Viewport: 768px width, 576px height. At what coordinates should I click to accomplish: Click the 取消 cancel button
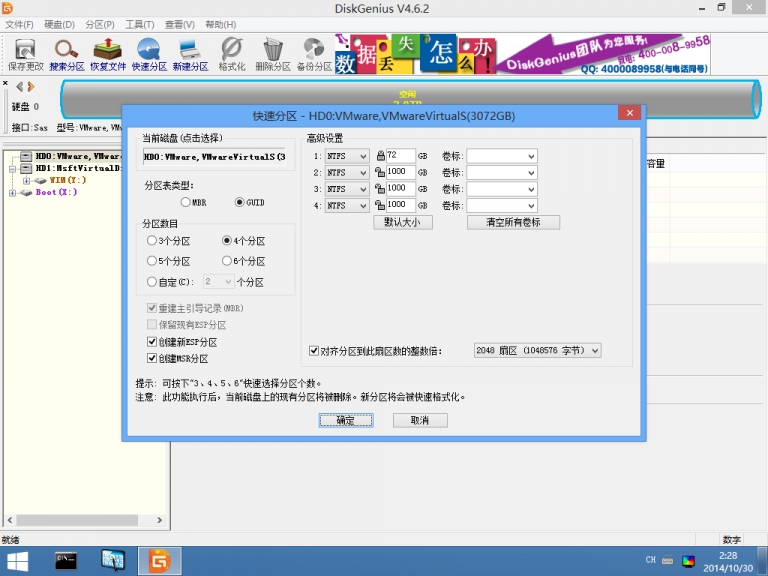420,420
